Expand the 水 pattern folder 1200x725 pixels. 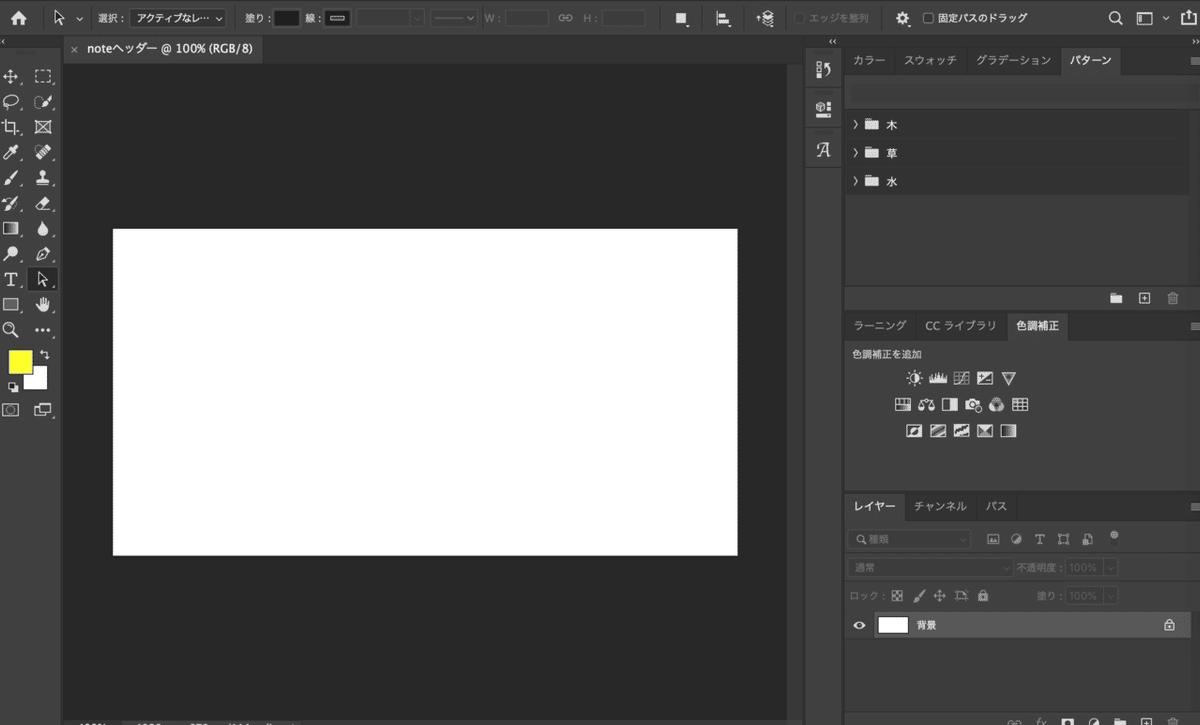[856, 181]
